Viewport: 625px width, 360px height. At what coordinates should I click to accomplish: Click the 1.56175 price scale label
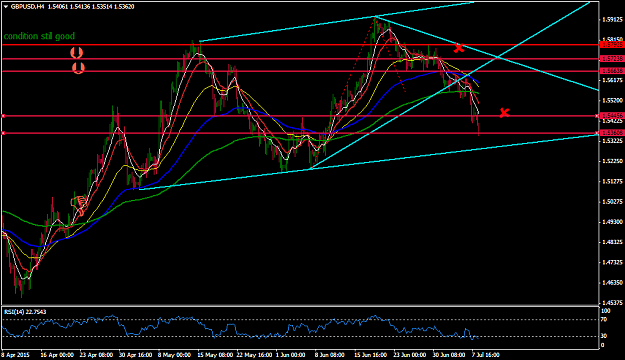(613, 80)
